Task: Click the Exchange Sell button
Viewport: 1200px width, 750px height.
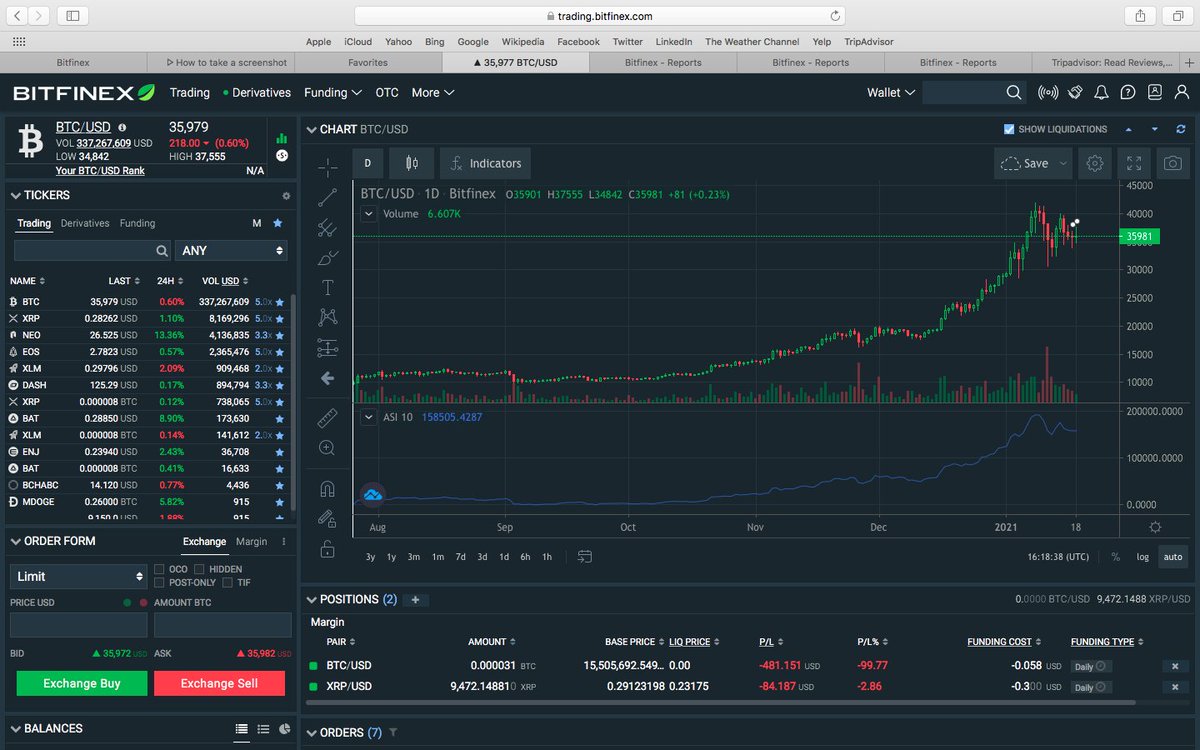Action: [219, 683]
